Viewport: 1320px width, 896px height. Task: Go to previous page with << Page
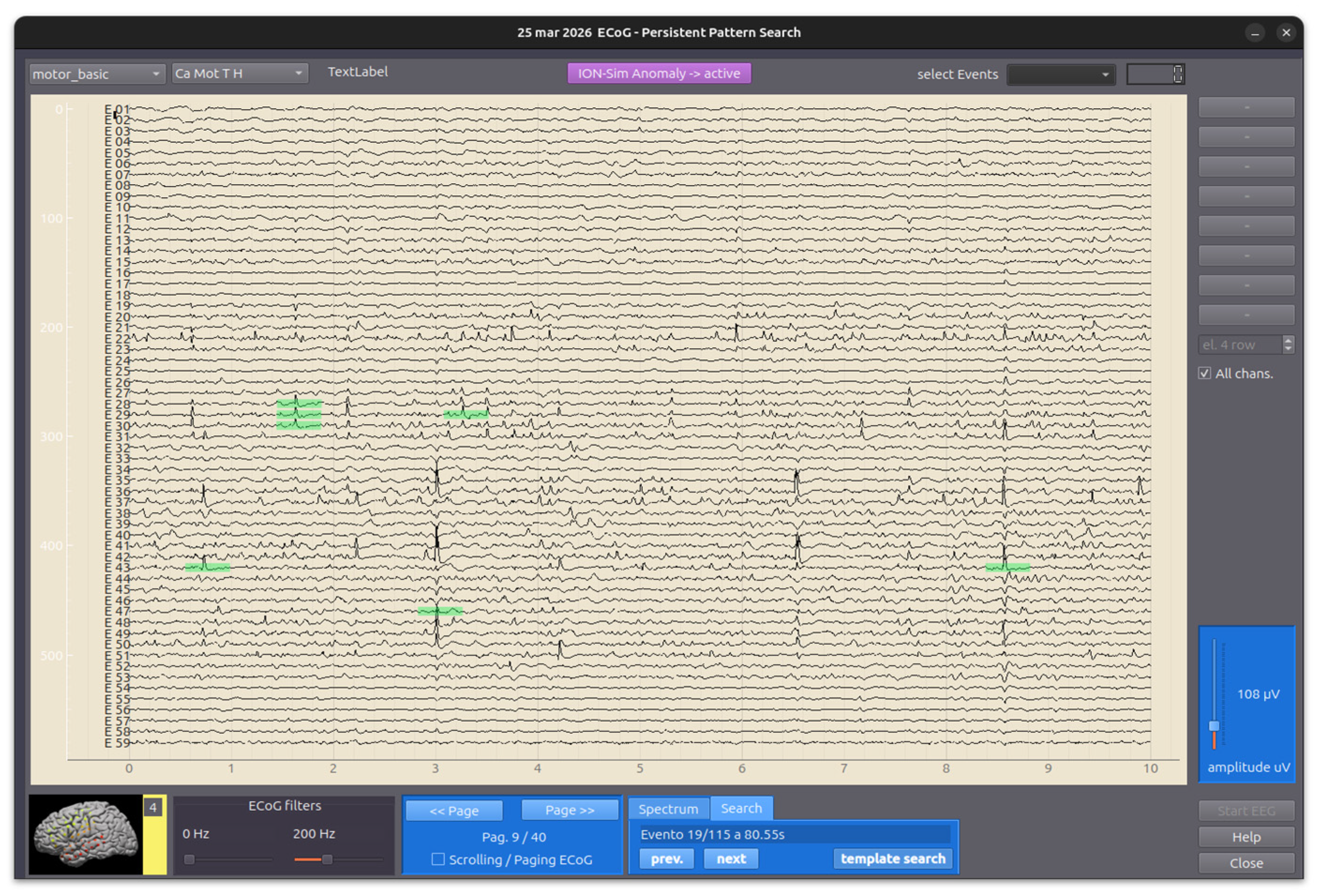click(454, 810)
